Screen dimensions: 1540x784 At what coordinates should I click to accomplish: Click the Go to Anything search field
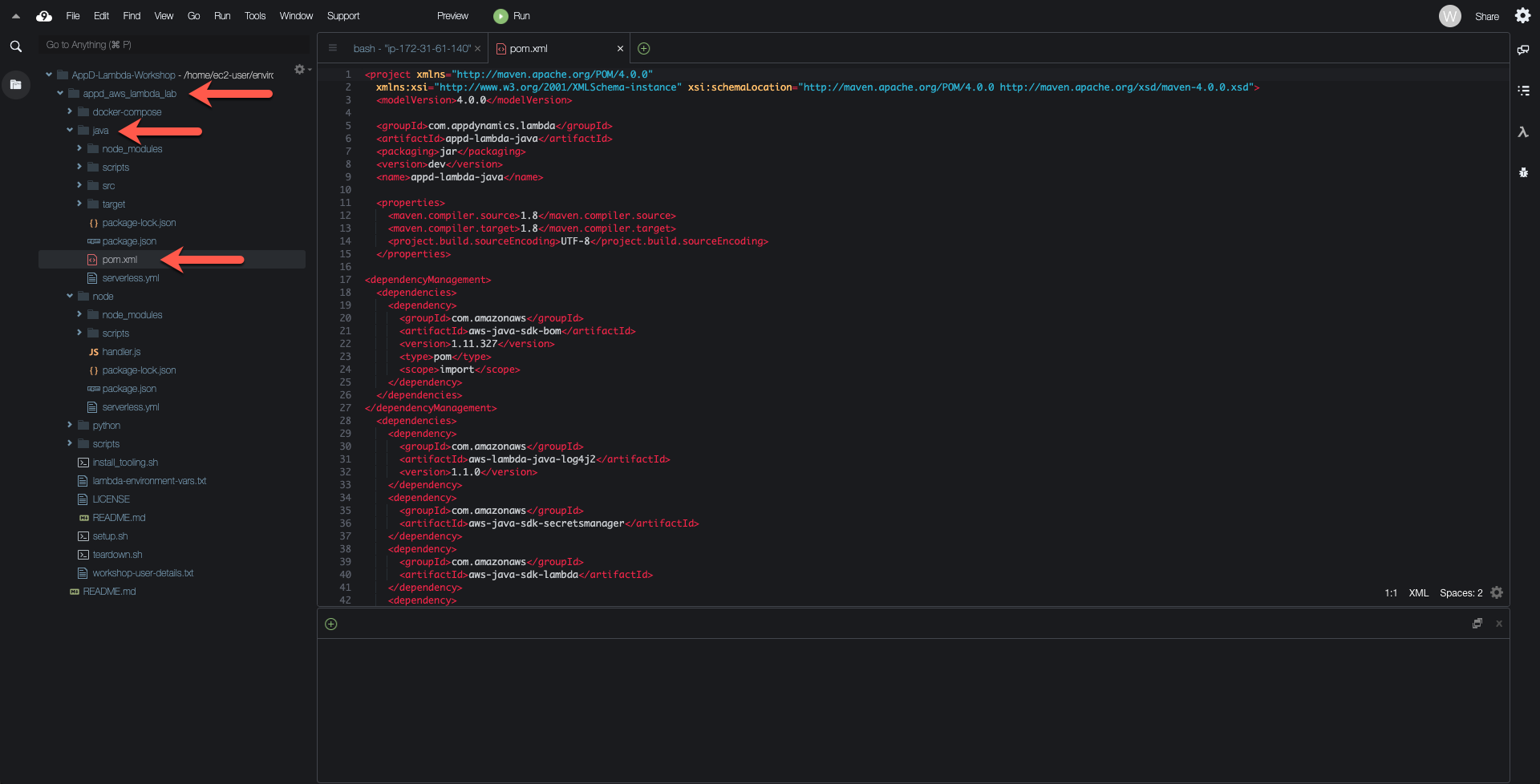click(x=172, y=45)
